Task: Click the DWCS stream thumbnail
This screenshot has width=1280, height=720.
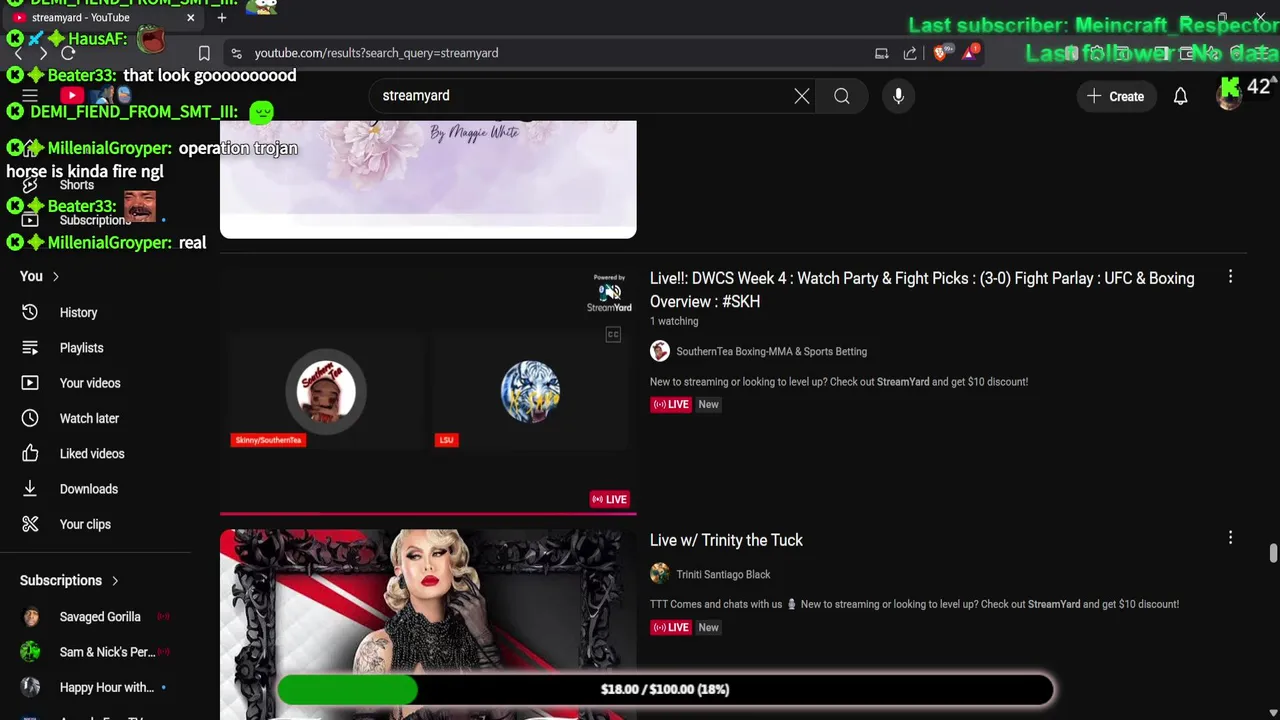Action: click(428, 390)
